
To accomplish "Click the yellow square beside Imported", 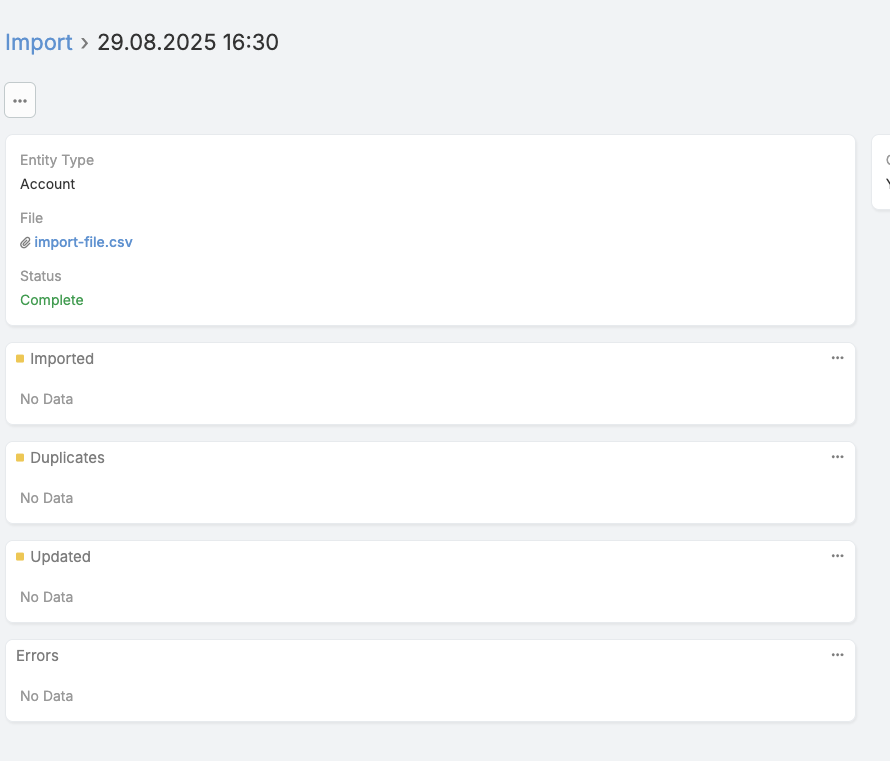I will coord(20,359).
